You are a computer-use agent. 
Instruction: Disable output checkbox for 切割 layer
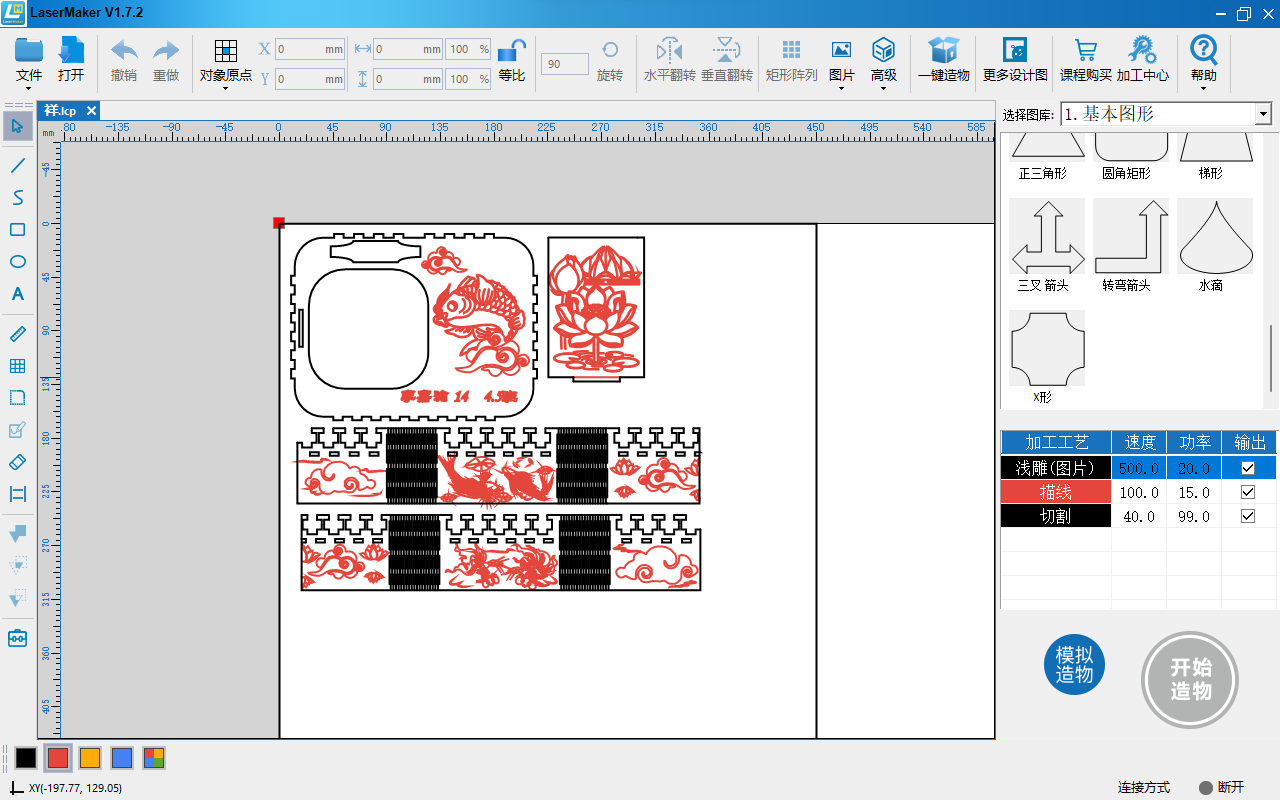click(x=1248, y=516)
